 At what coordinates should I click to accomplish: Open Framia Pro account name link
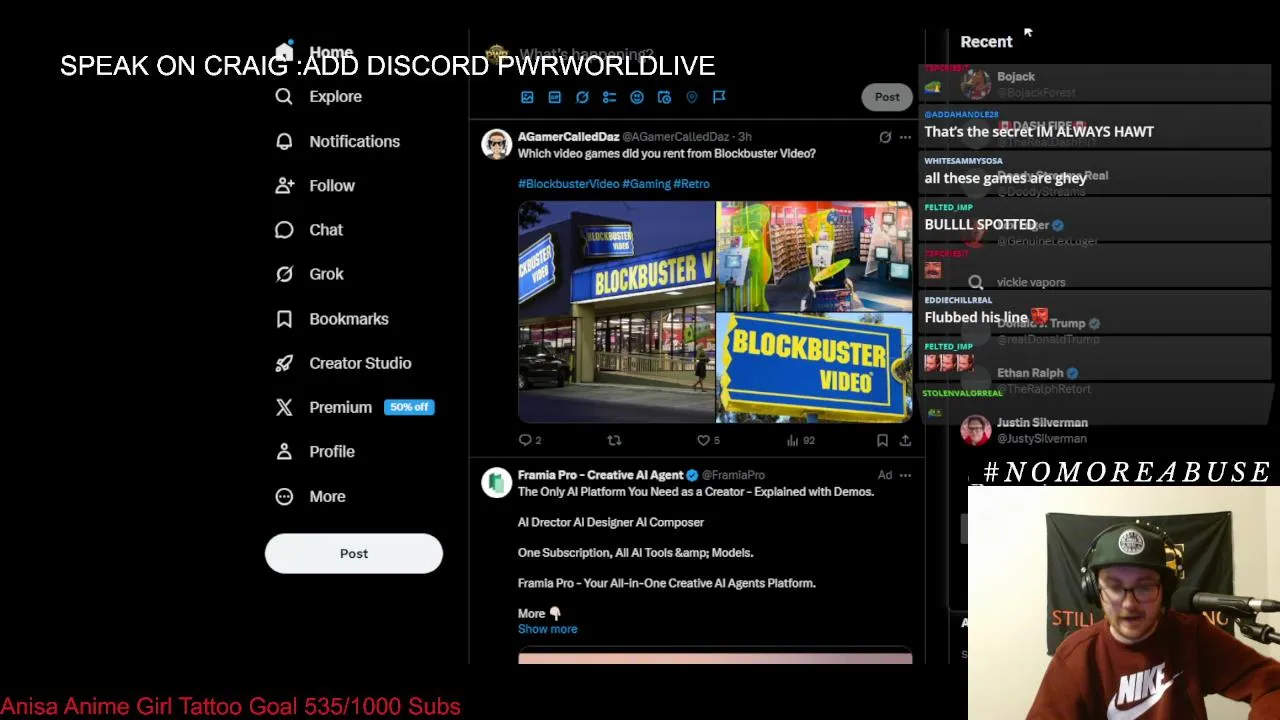(600, 475)
